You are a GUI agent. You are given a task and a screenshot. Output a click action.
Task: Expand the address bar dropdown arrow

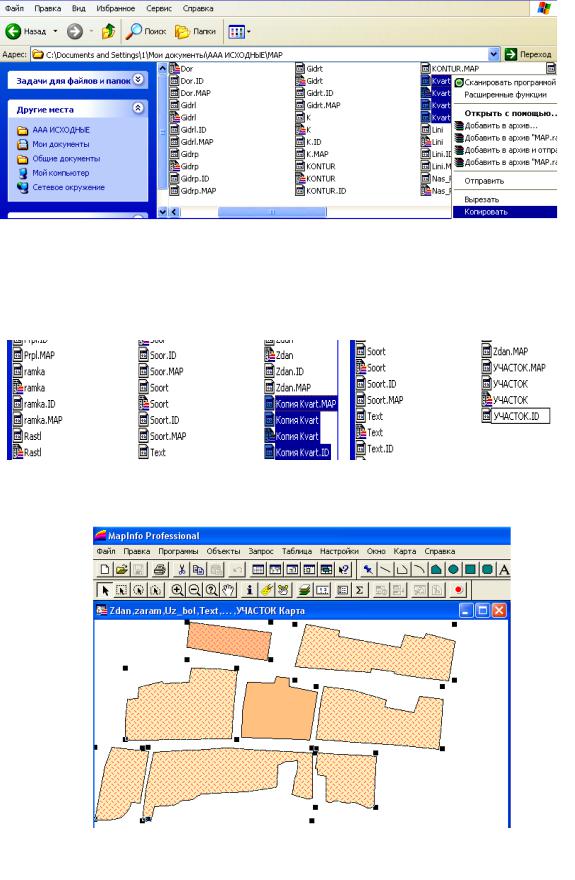494,54
